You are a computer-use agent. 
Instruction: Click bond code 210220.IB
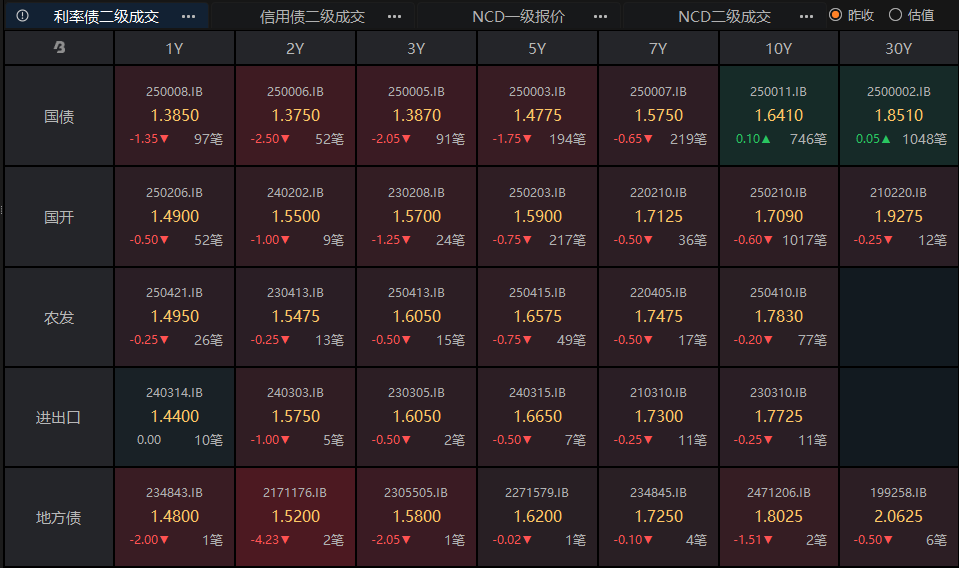(898, 193)
